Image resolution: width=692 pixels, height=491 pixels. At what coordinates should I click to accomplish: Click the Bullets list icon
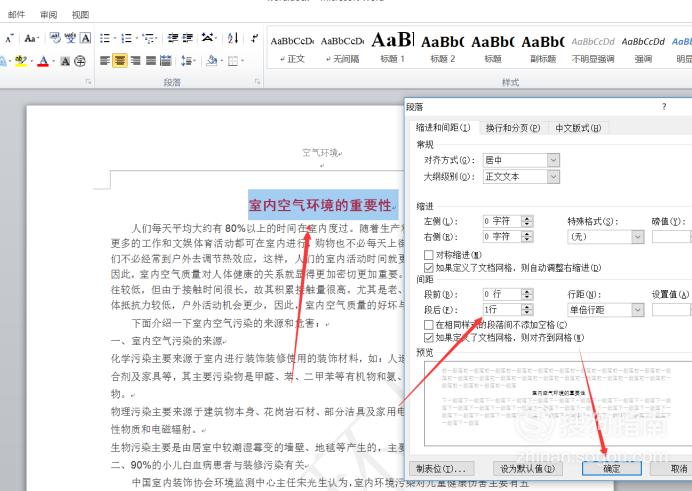[105, 38]
